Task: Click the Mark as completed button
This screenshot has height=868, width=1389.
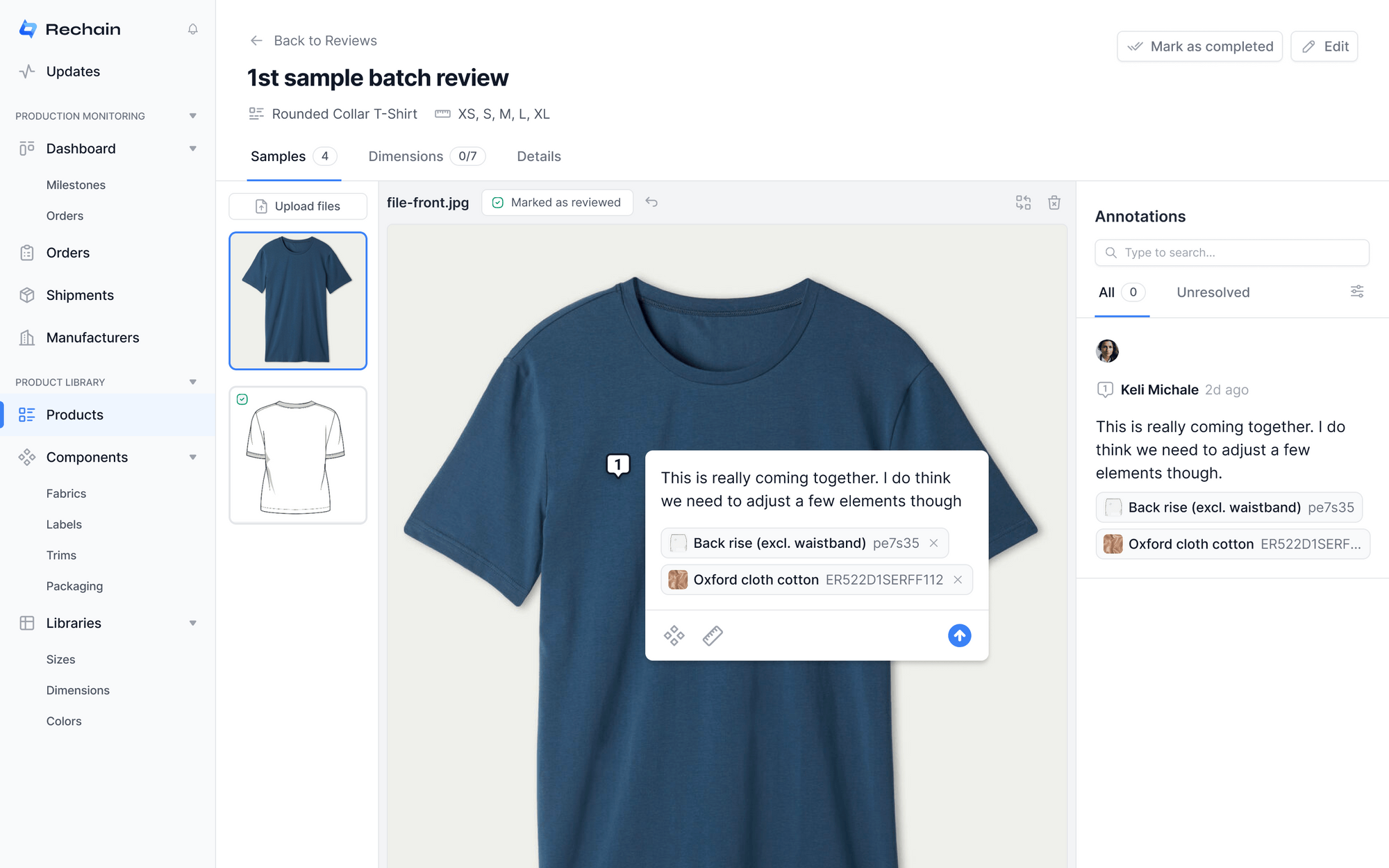Action: click(1199, 47)
